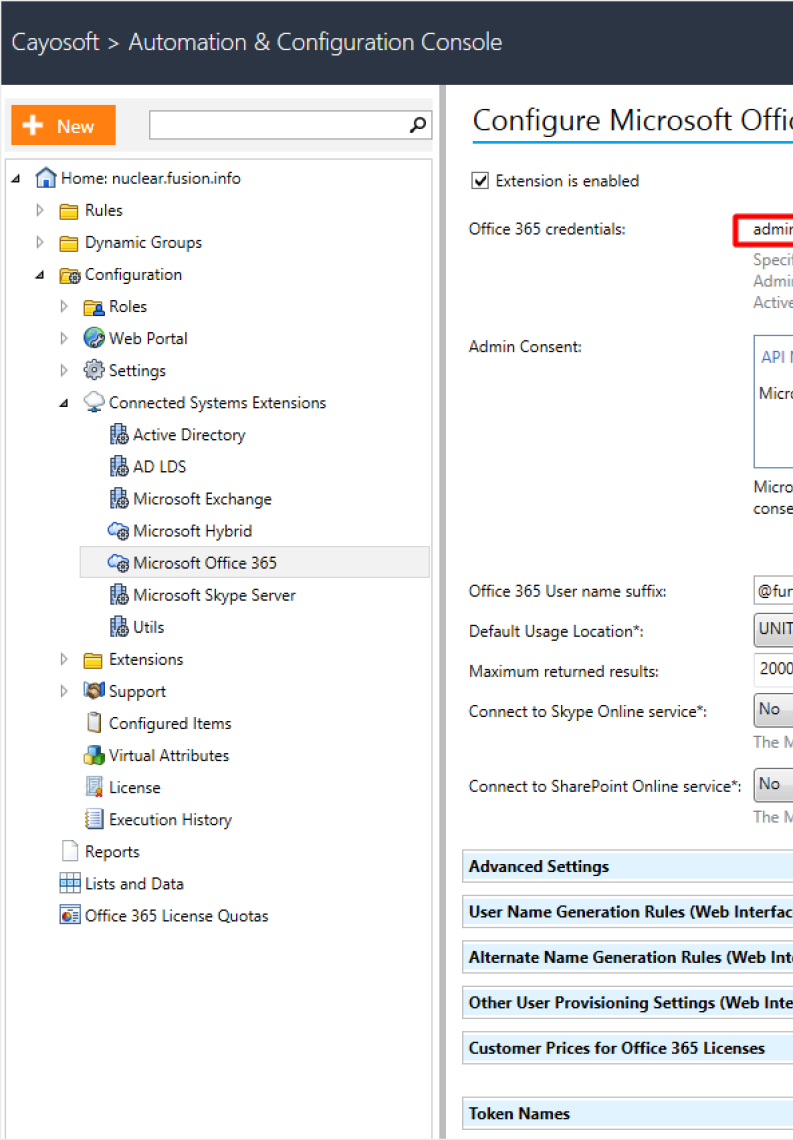Expand the Support tree node
The height and width of the screenshot is (1140, 793).
(x=64, y=691)
